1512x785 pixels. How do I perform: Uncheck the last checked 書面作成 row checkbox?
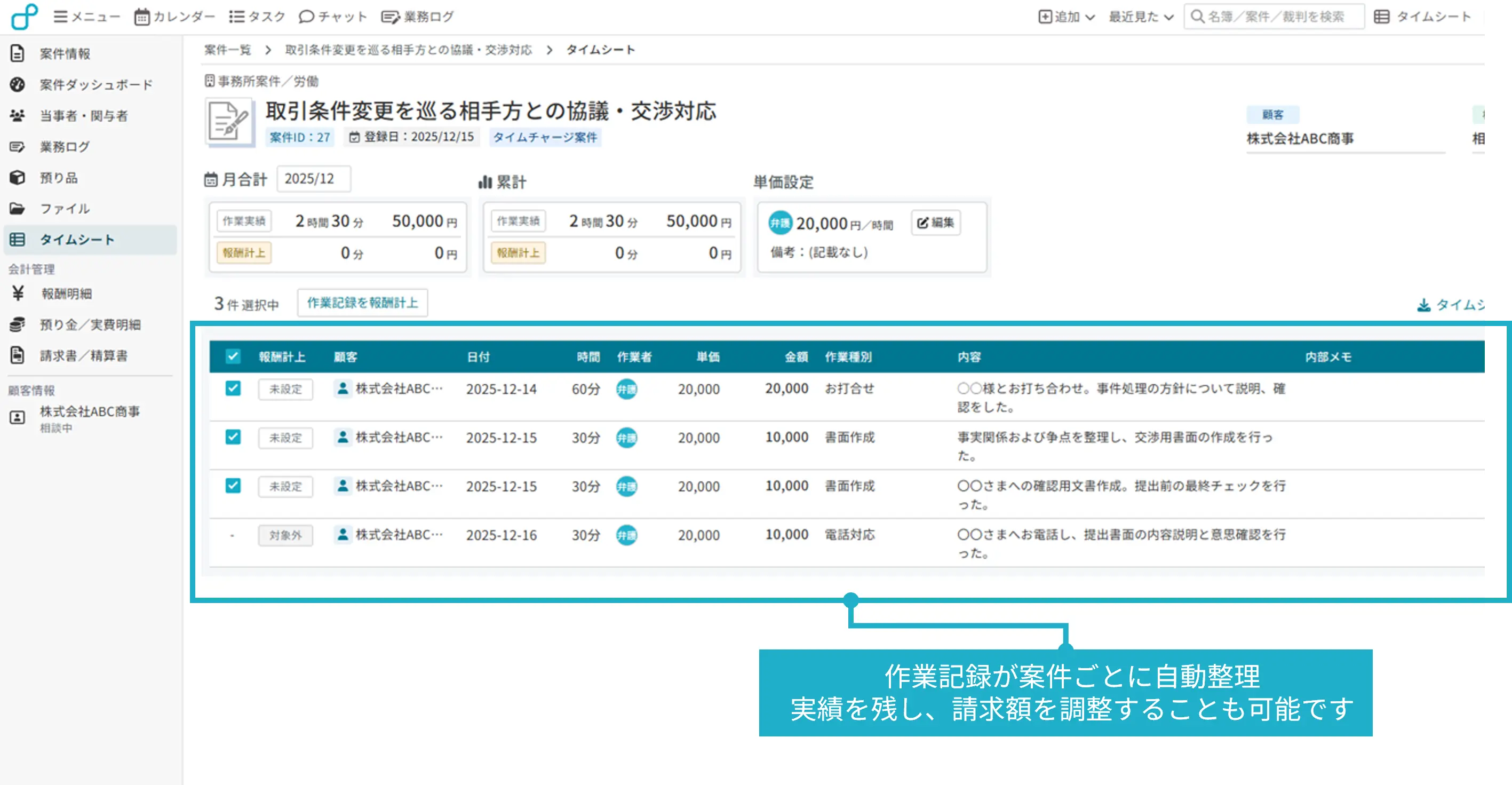[233, 486]
